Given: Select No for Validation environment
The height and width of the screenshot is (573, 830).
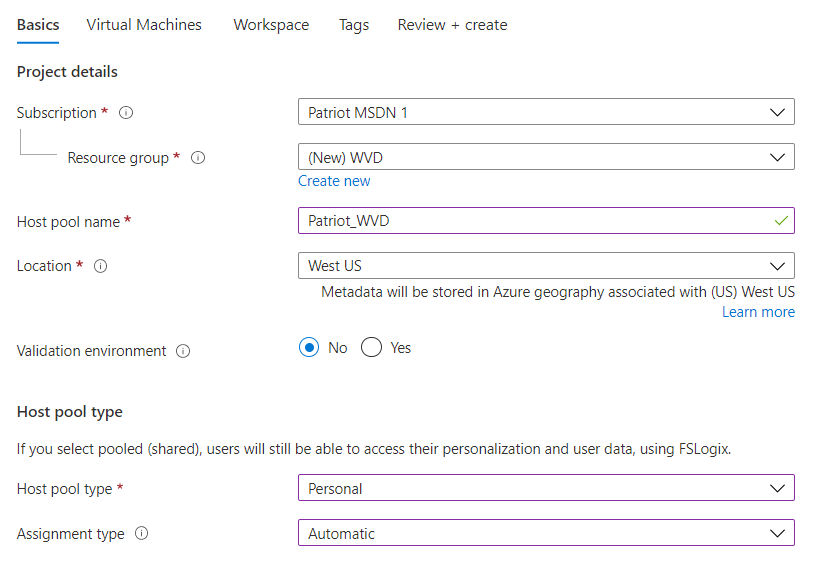Looking at the screenshot, I should click(310, 348).
